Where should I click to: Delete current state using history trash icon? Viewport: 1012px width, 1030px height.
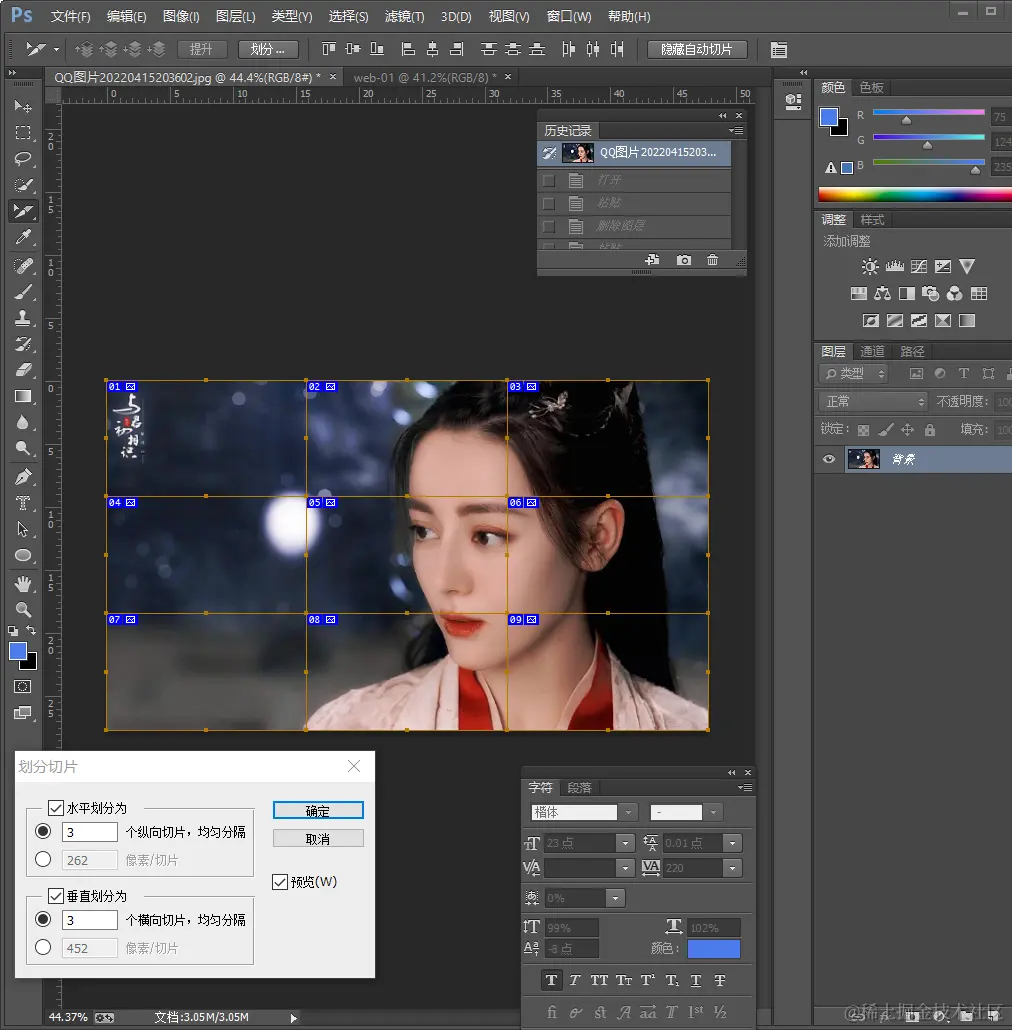(712, 260)
